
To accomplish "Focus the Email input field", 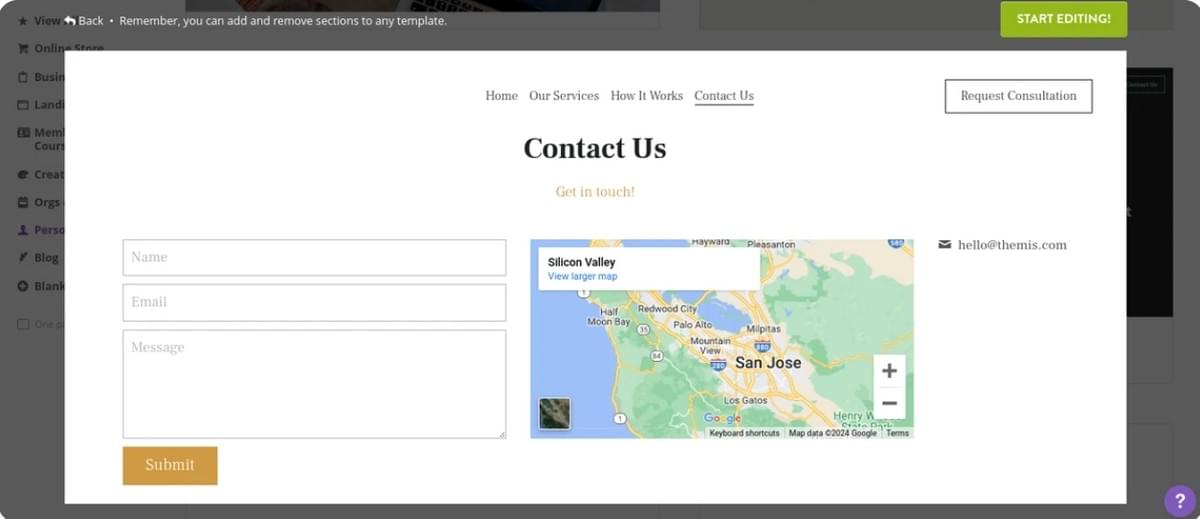I will 314,302.
